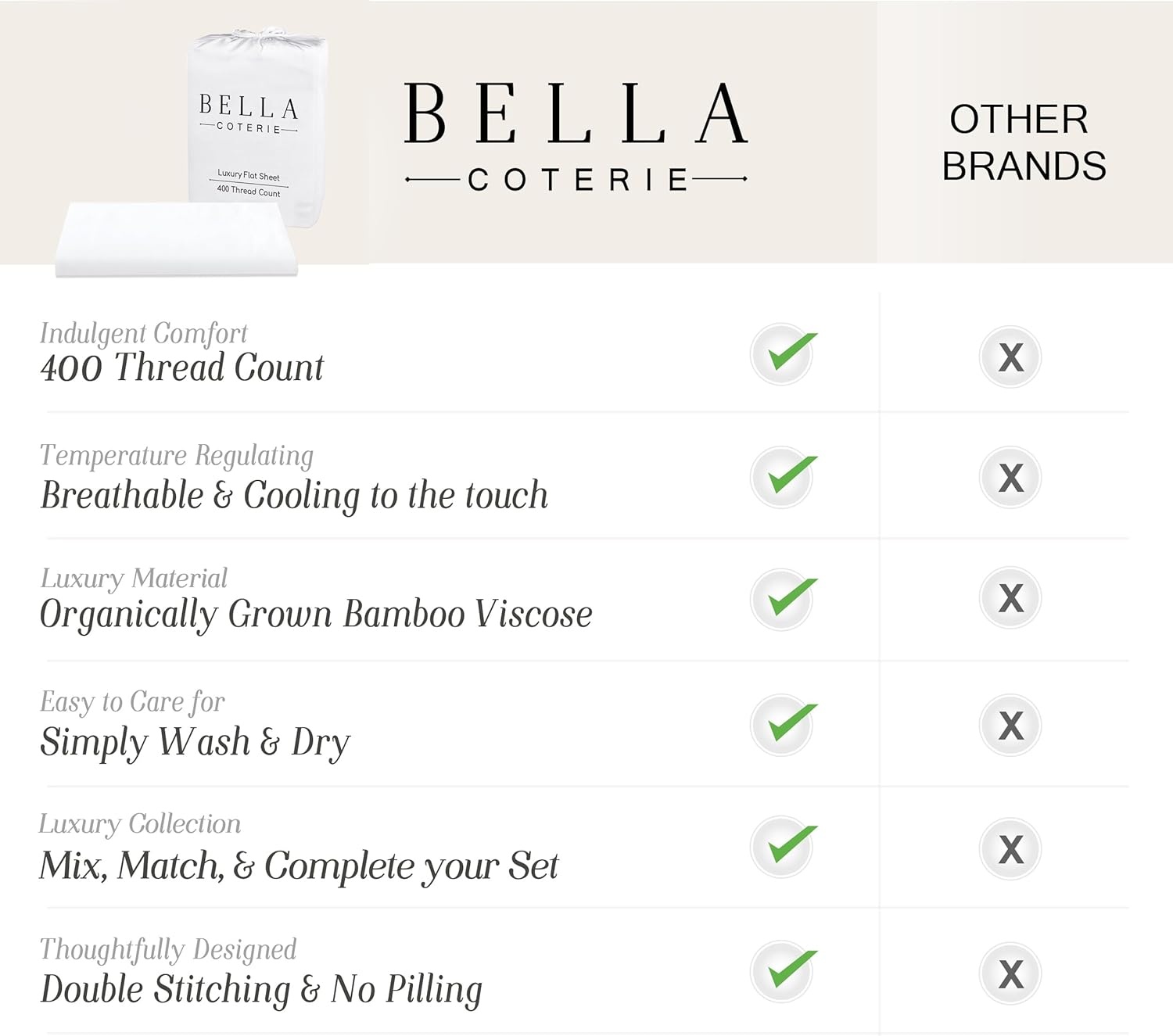Click the Organically Grown Bamboo Viscose text

click(316, 615)
